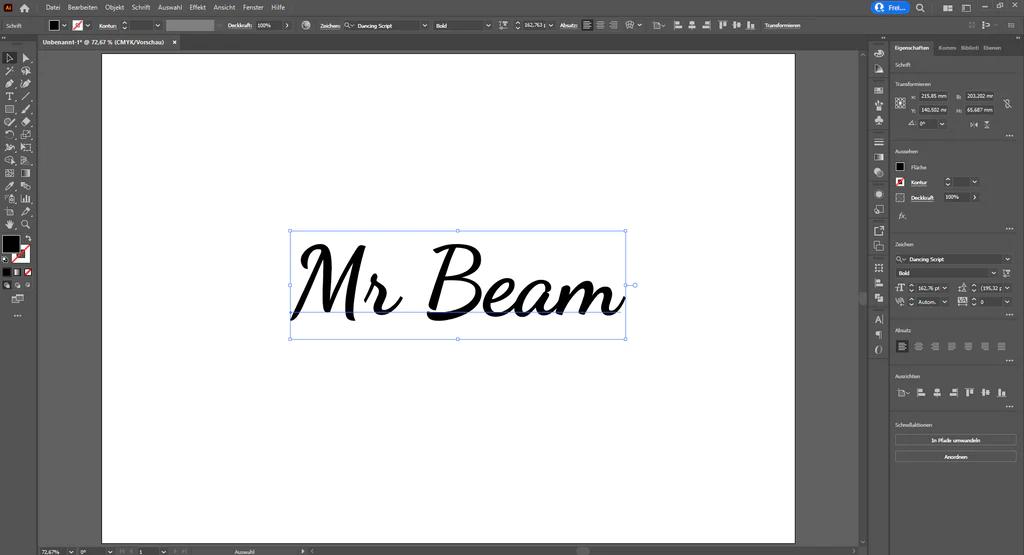Select the Rotate tool

(x=10, y=135)
